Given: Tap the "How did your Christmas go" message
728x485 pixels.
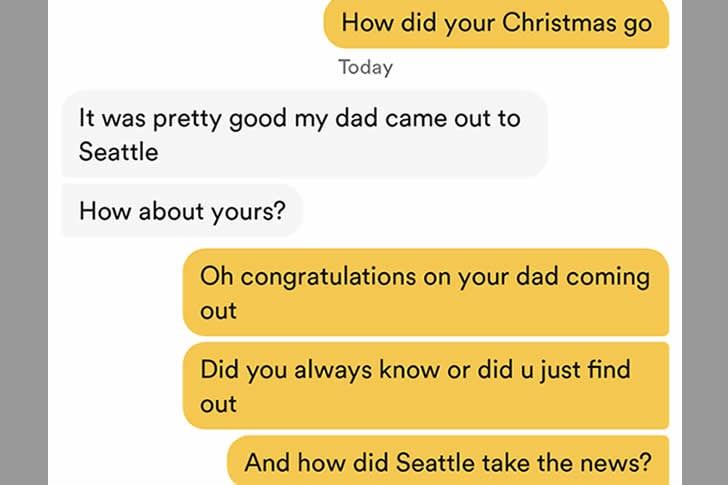Looking at the screenshot, I should pos(496,24).
